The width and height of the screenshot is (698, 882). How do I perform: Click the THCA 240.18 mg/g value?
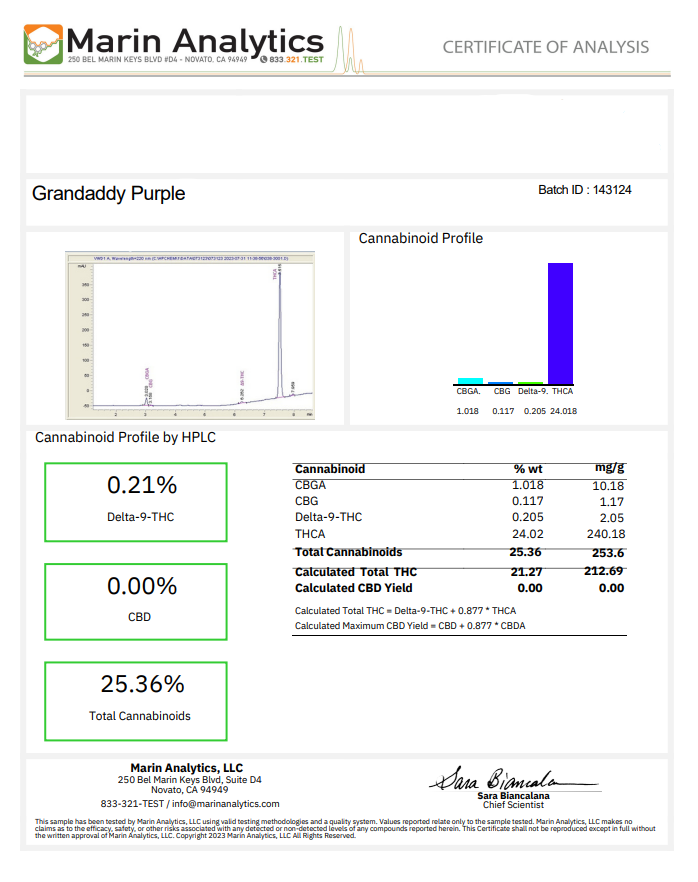coord(606,534)
